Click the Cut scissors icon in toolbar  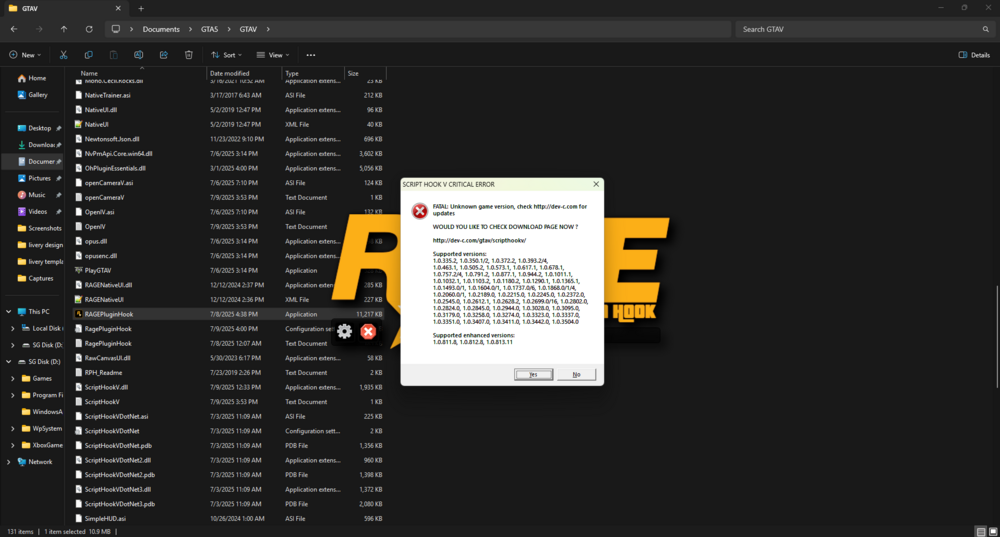(x=63, y=55)
